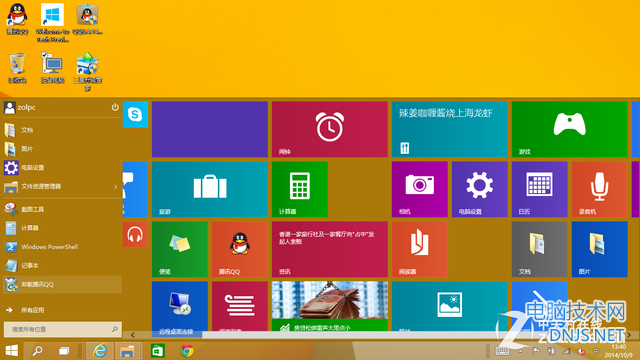
Task: Click the Action Center flag icon
Action: pyautogui.click(x=536, y=351)
